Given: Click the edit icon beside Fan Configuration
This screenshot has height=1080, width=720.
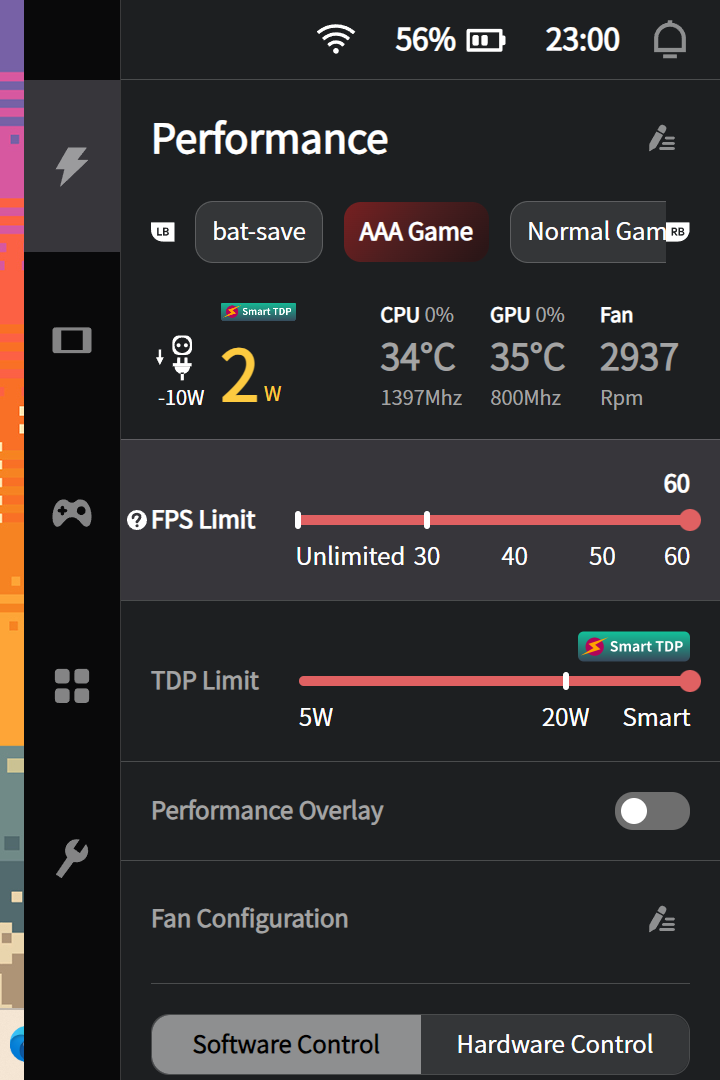Looking at the screenshot, I should [661, 919].
